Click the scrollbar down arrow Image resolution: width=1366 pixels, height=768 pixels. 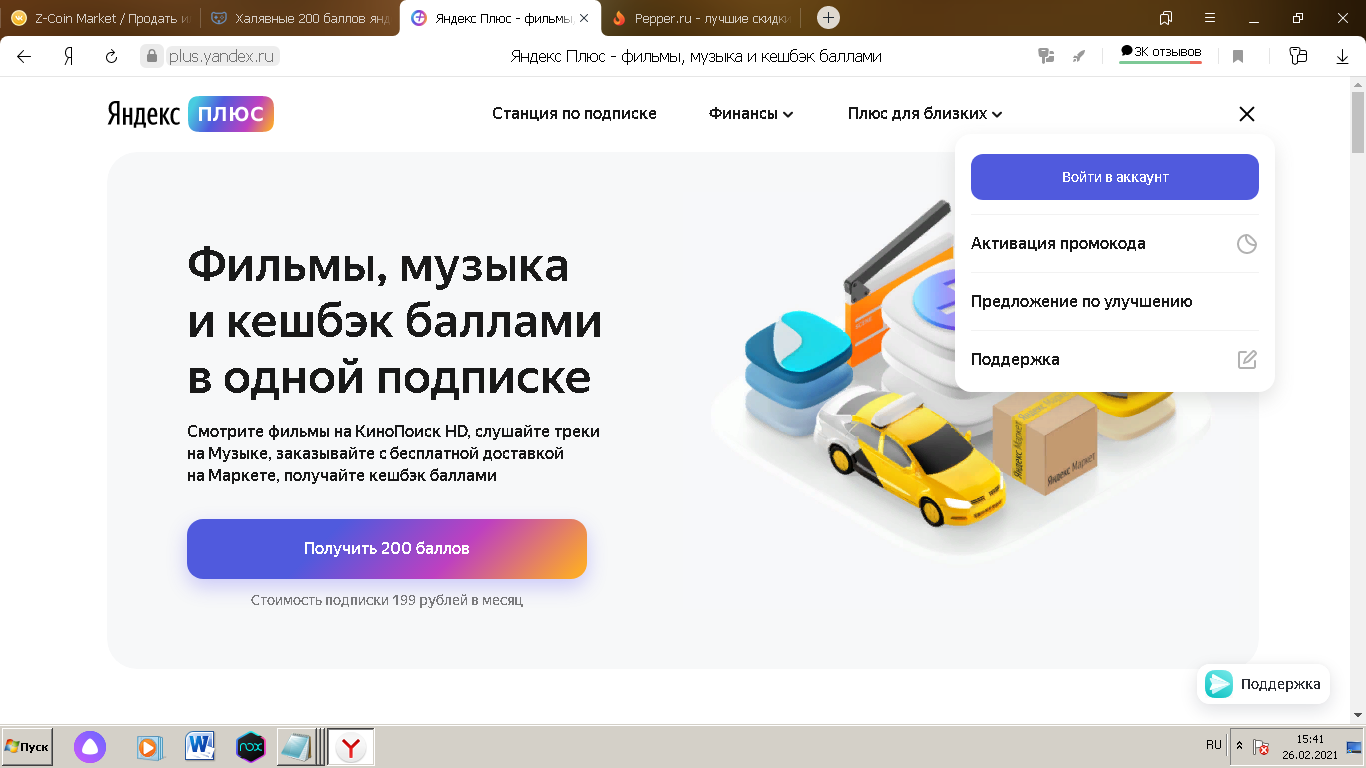(x=1358, y=715)
